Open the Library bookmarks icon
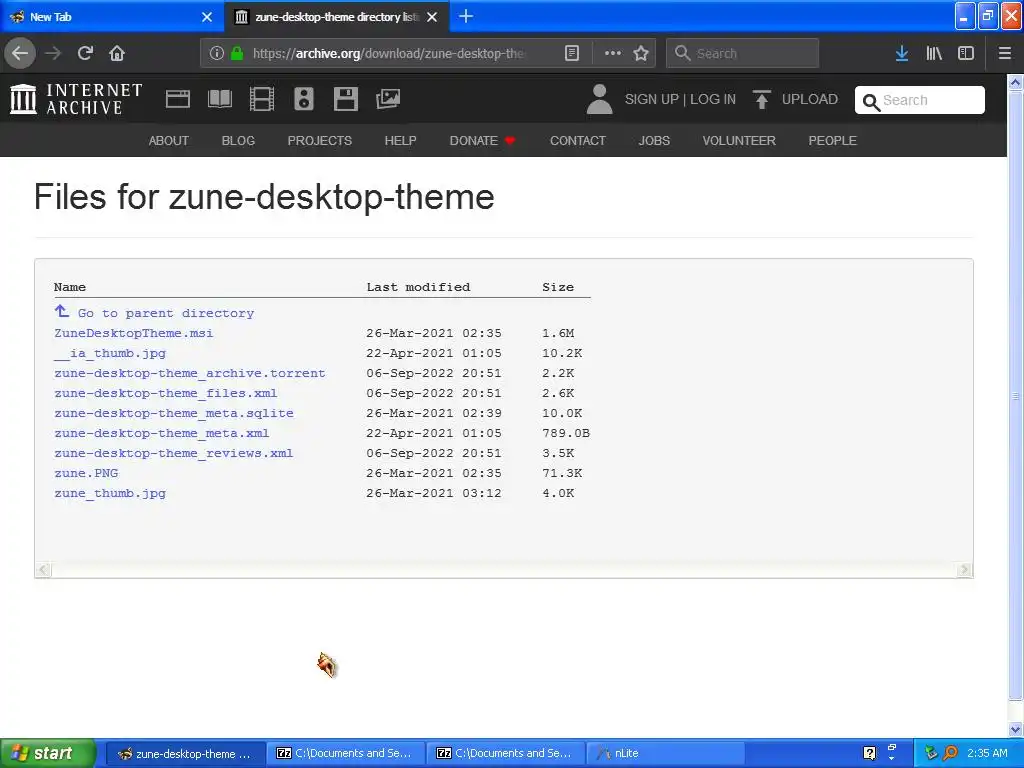Image resolution: width=1024 pixels, height=768 pixels. coord(934,53)
